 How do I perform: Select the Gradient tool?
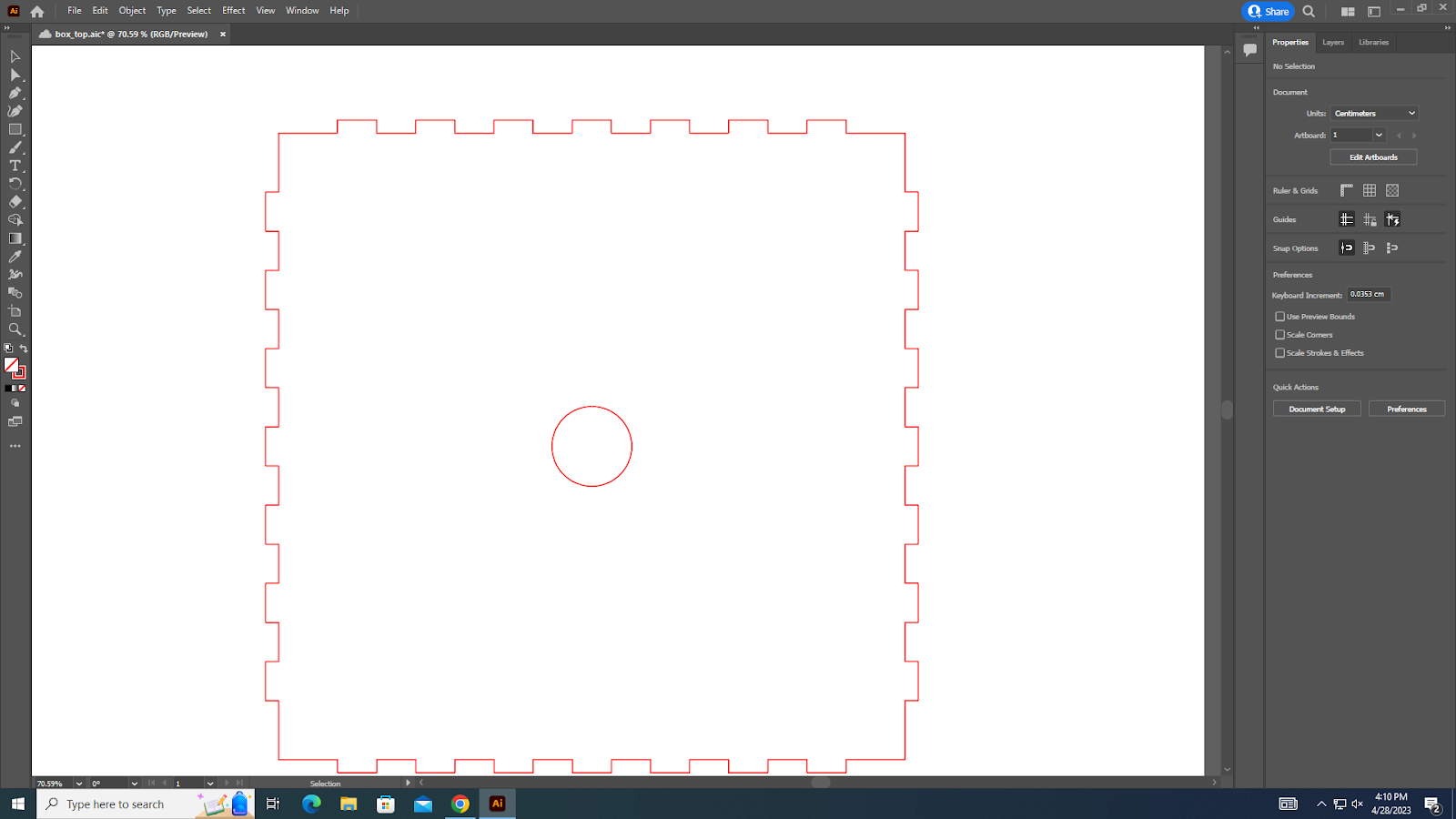(x=15, y=238)
